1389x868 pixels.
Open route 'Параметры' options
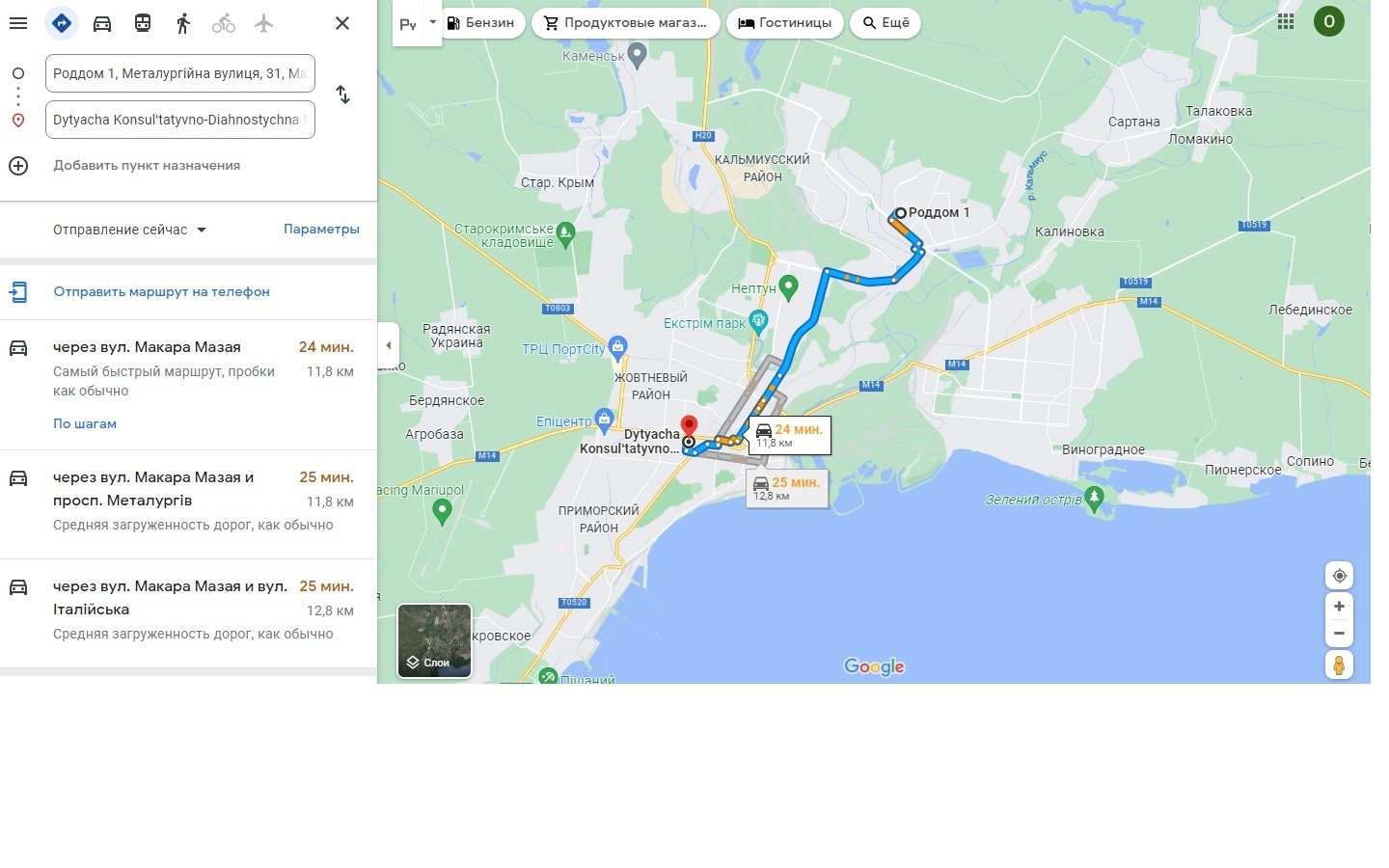pos(321,230)
